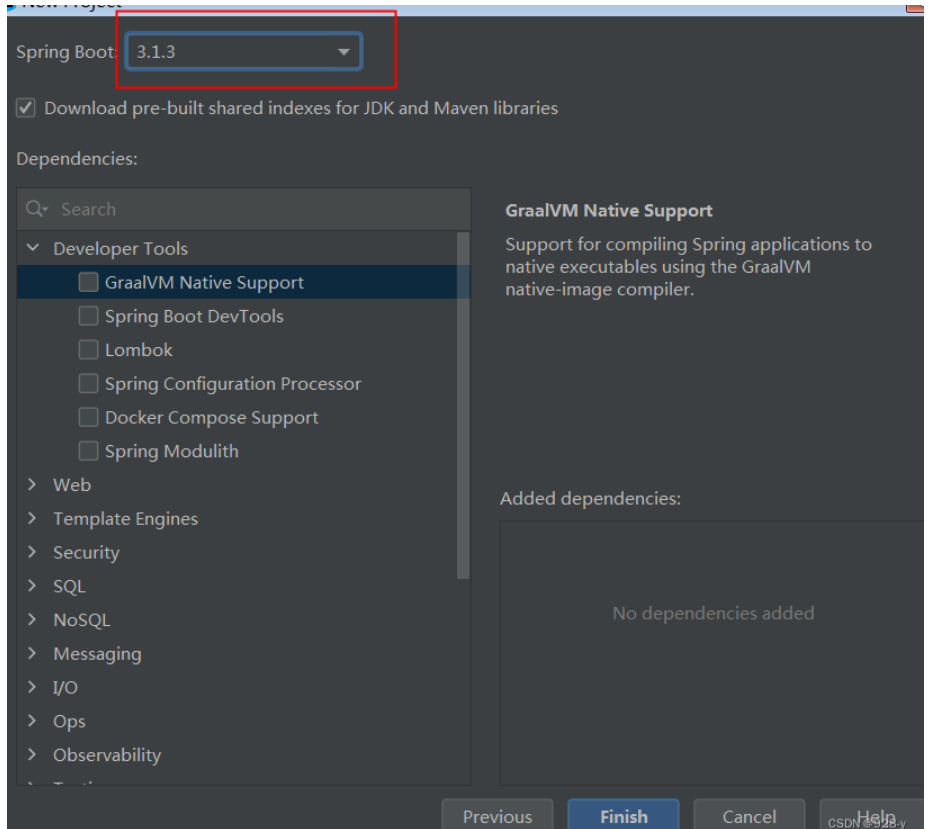Expand the Messaging category
This screenshot has height=829, width=929.
point(33,653)
